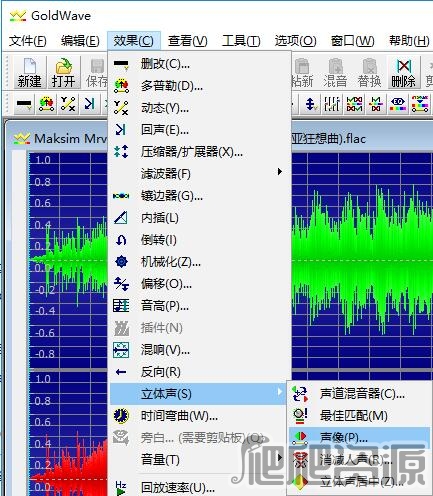Choose 压缩器/扩展器(X)... menu entry
Screen dimensions: 433x496
coord(200,152)
